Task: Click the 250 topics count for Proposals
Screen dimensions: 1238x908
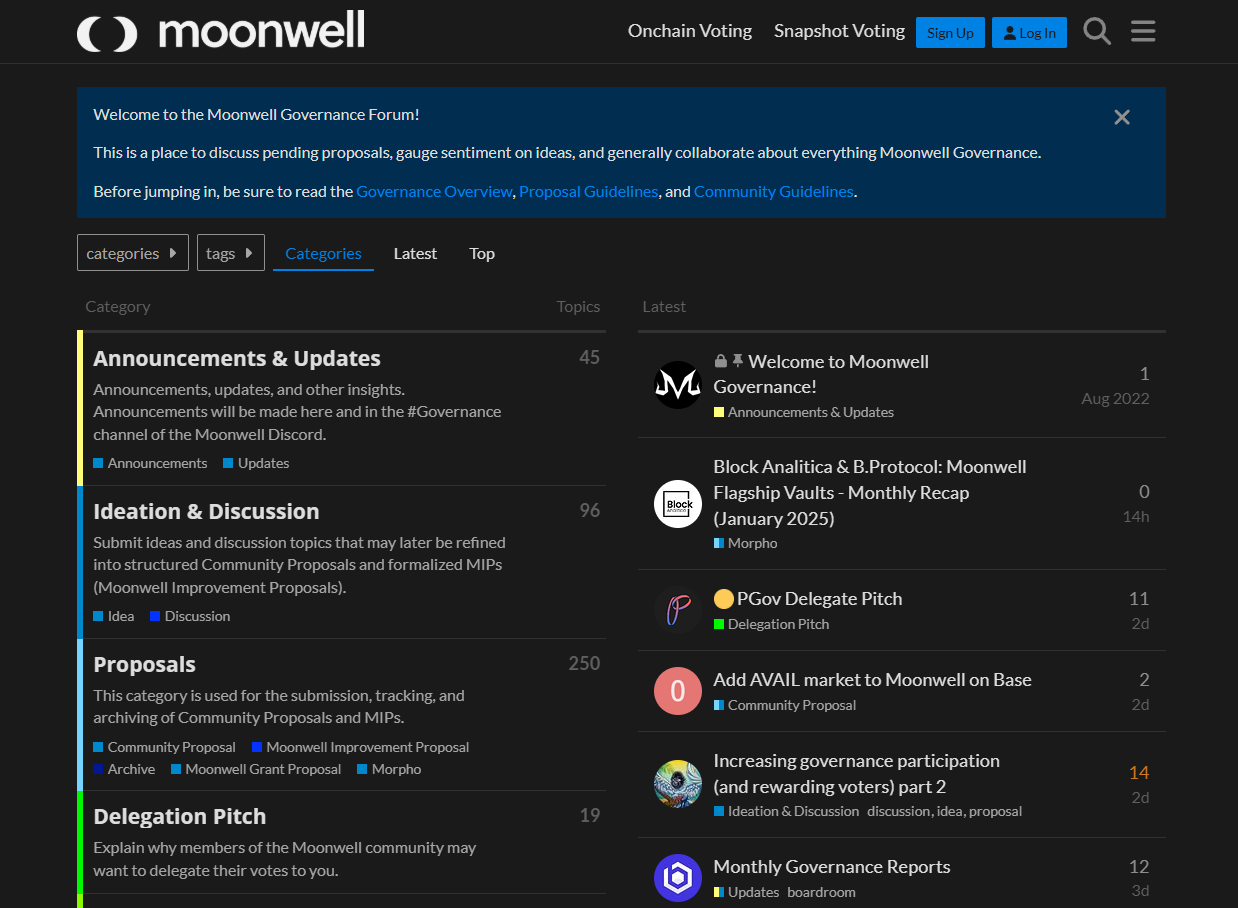Action: 584,663
